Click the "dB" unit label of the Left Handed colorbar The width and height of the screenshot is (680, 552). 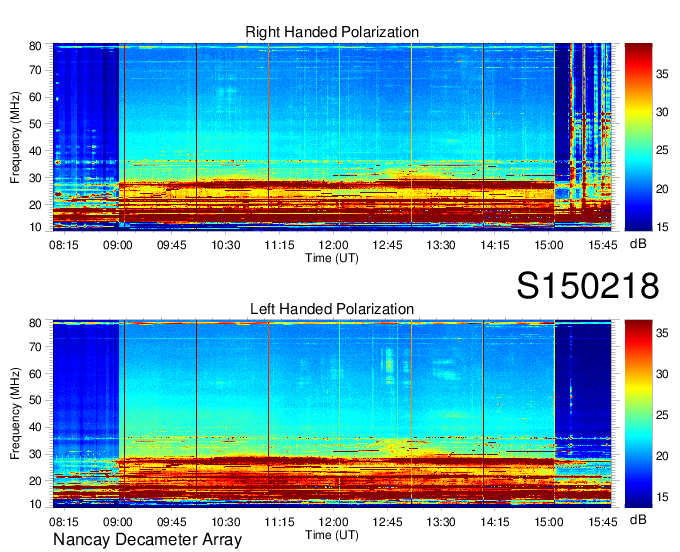click(x=638, y=520)
